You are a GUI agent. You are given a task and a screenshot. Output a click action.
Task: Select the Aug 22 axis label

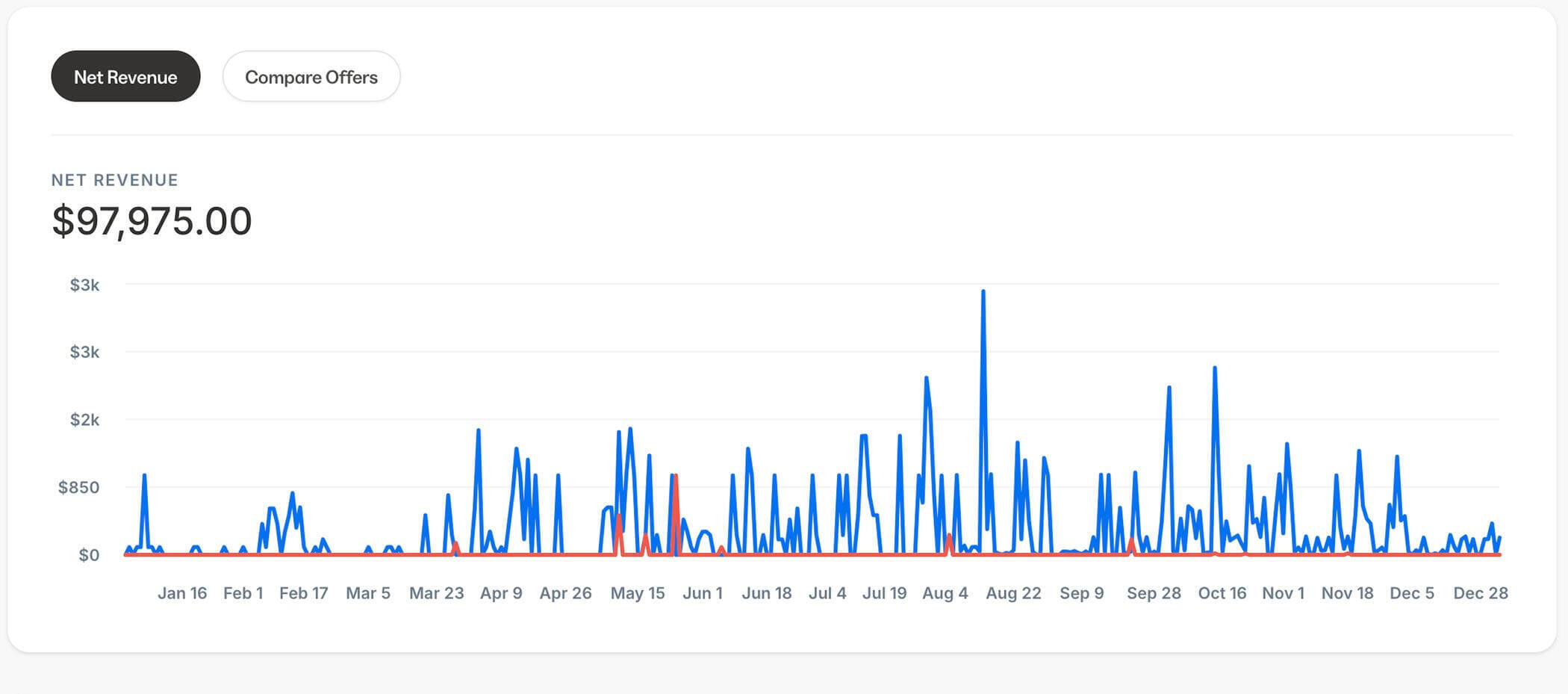[1012, 593]
